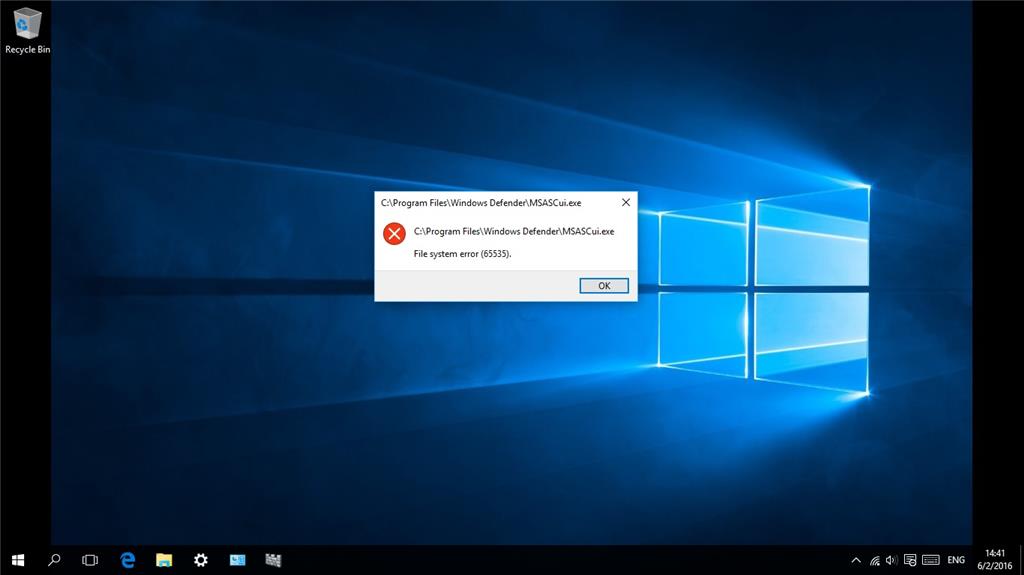Close the MSASCui.exe error dialog

click(x=626, y=203)
